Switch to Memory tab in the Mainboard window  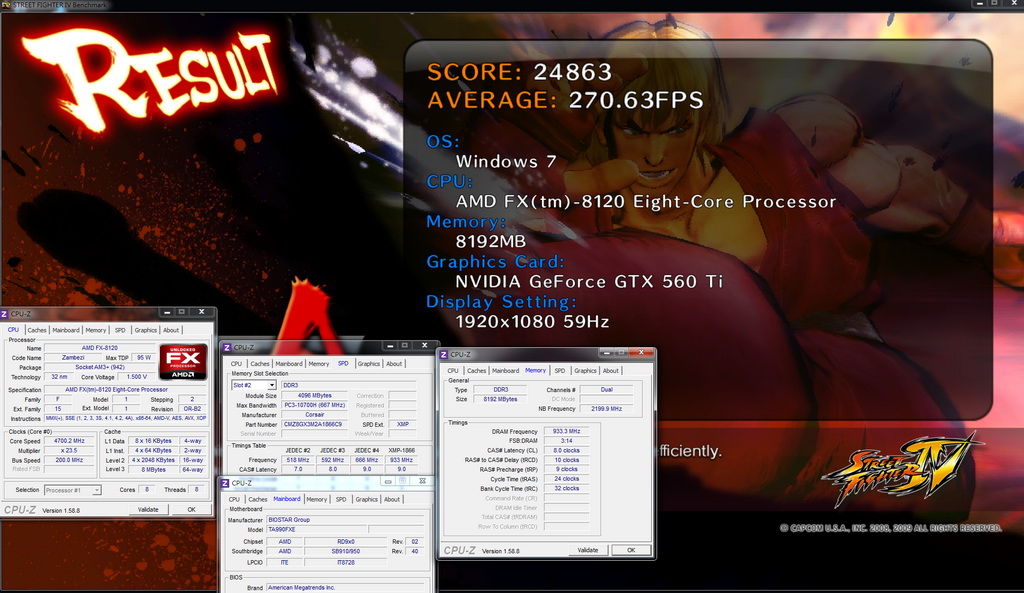point(317,499)
